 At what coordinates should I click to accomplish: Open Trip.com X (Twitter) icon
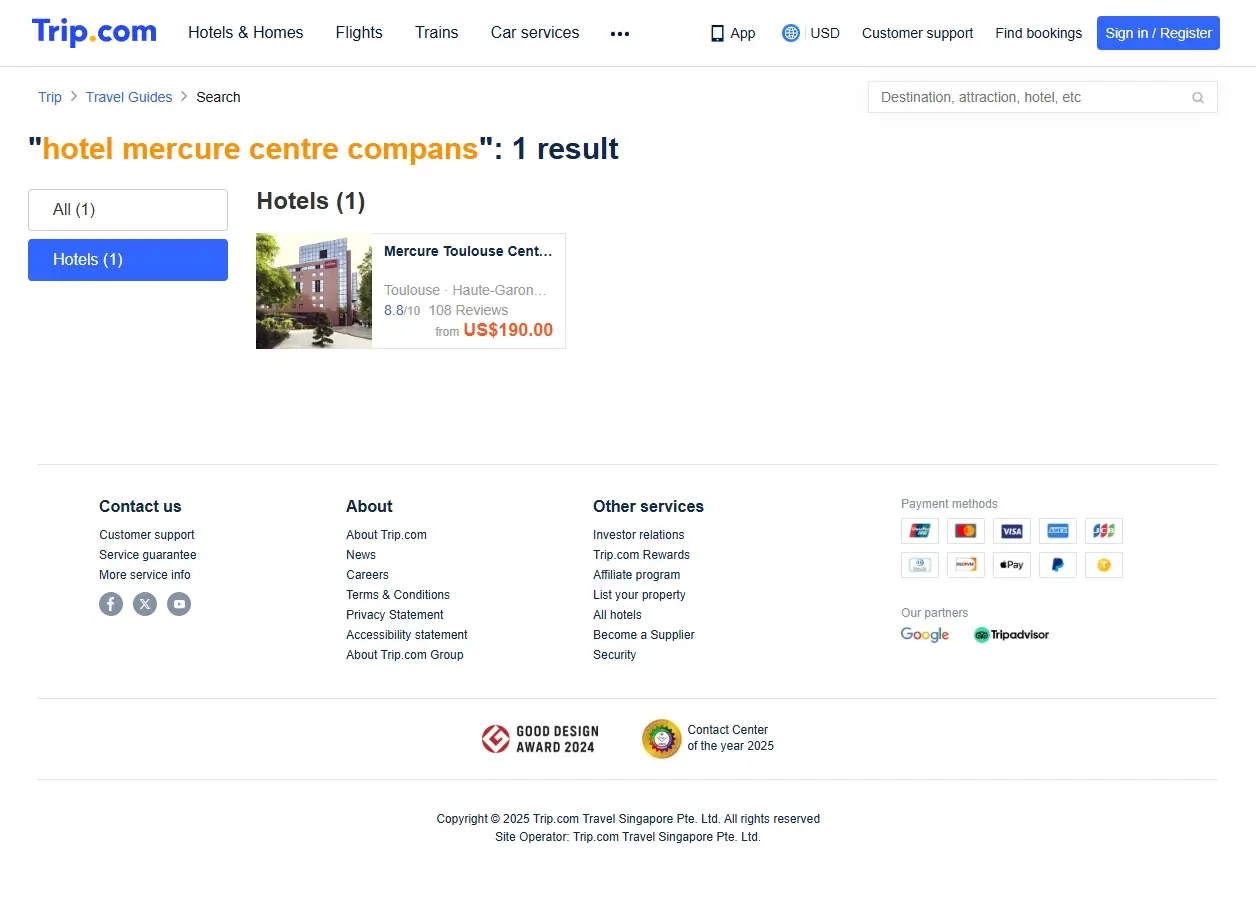click(145, 604)
